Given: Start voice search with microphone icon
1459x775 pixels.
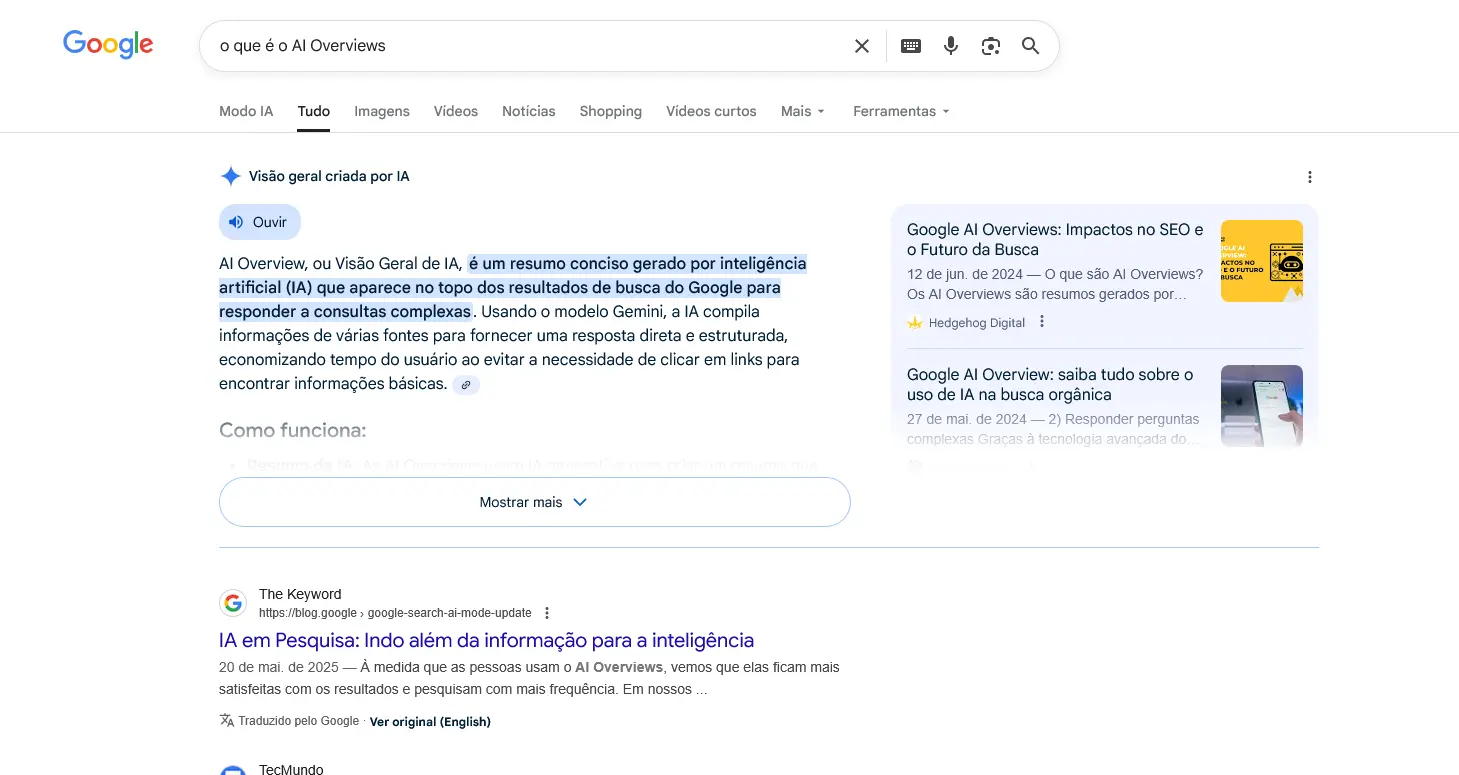Looking at the screenshot, I should (951, 46).
